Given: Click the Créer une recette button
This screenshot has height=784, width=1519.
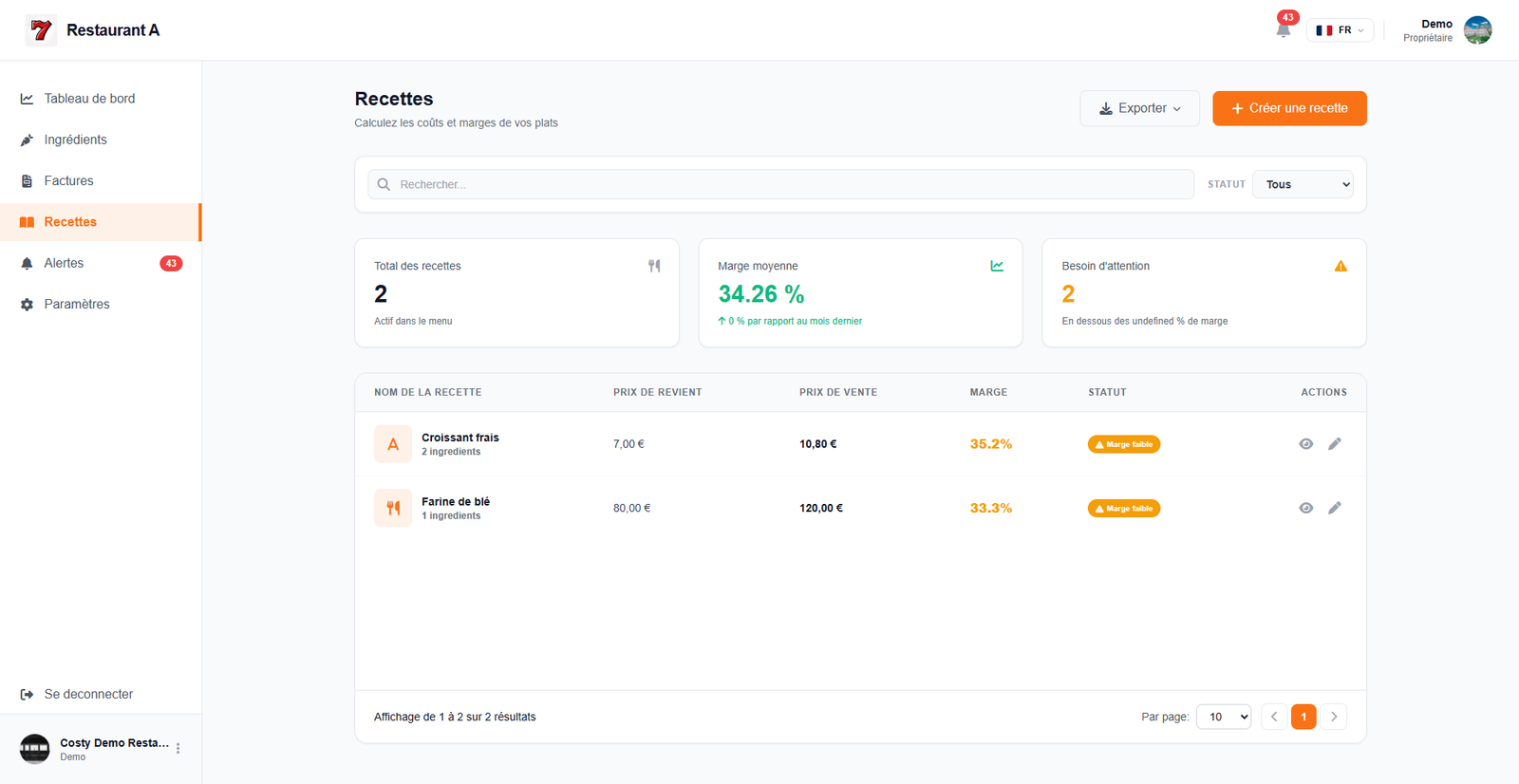Looking at the screenshot, I should coord(1289,108).
